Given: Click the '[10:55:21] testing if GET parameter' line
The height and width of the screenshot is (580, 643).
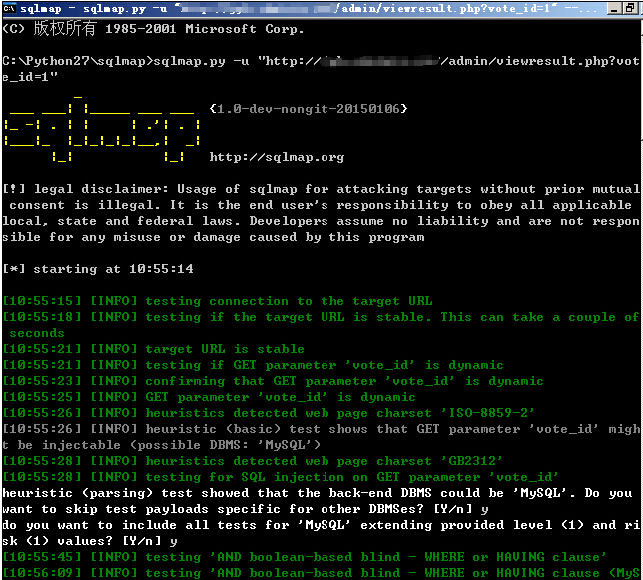Looking at the screenshot, I should 253,365.
